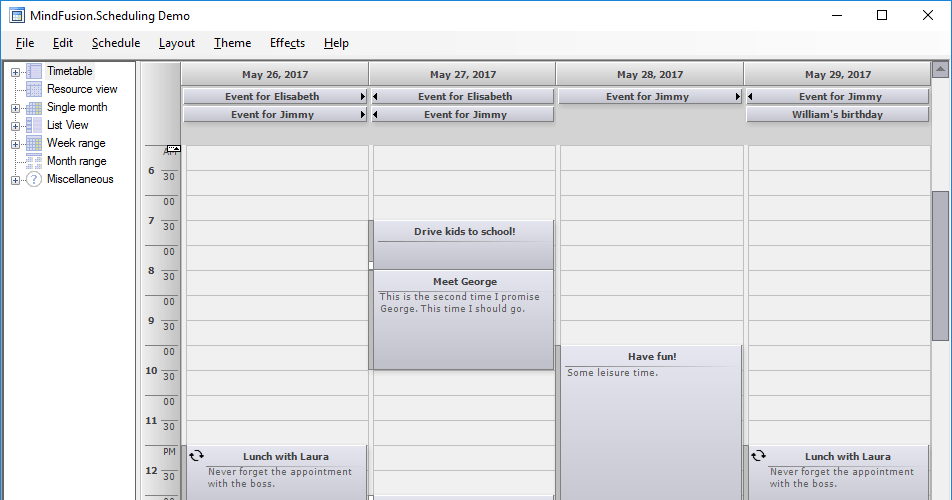Open the File menu
The width and height of the screenshot is (952, 500).
click(25, 43)
